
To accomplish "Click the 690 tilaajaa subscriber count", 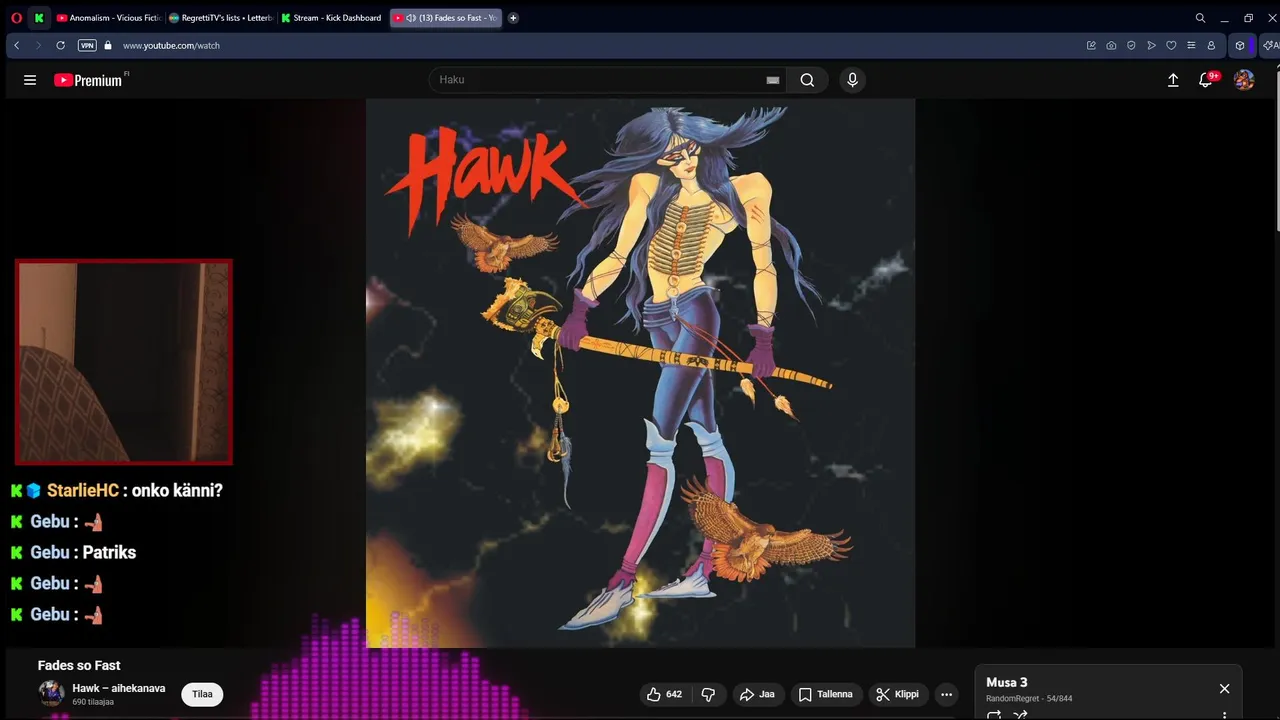I will click(93, 702).
